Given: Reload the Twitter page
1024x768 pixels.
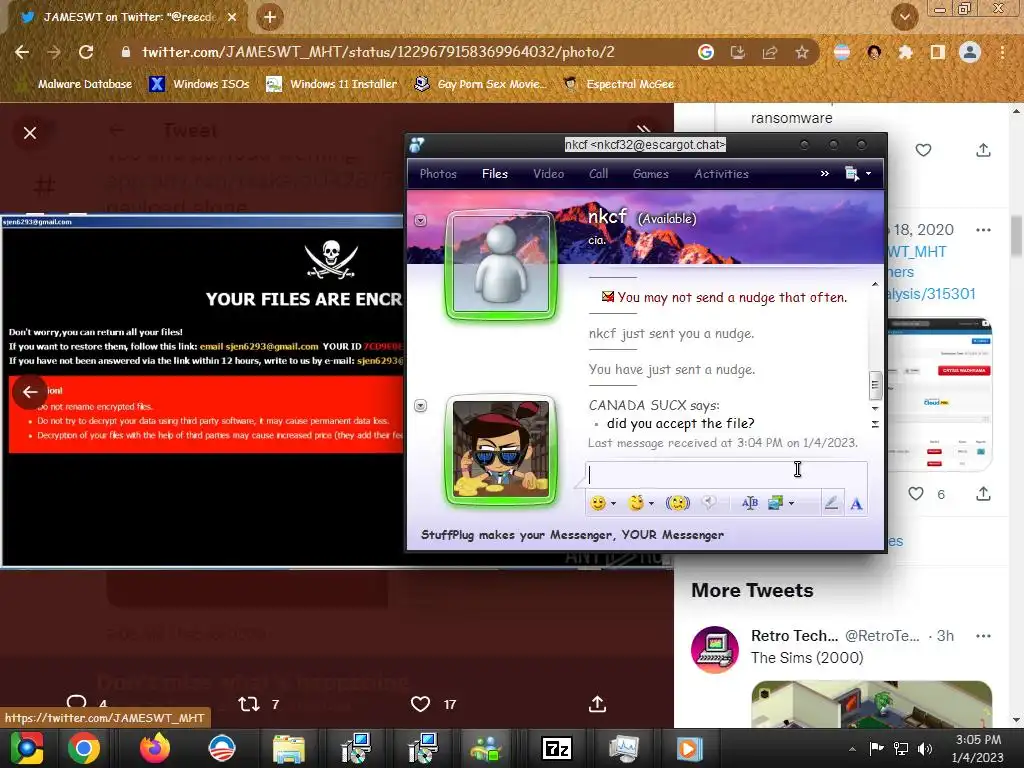Looking at the screenshot, I should pyautogui.click(x=86, y=52).
